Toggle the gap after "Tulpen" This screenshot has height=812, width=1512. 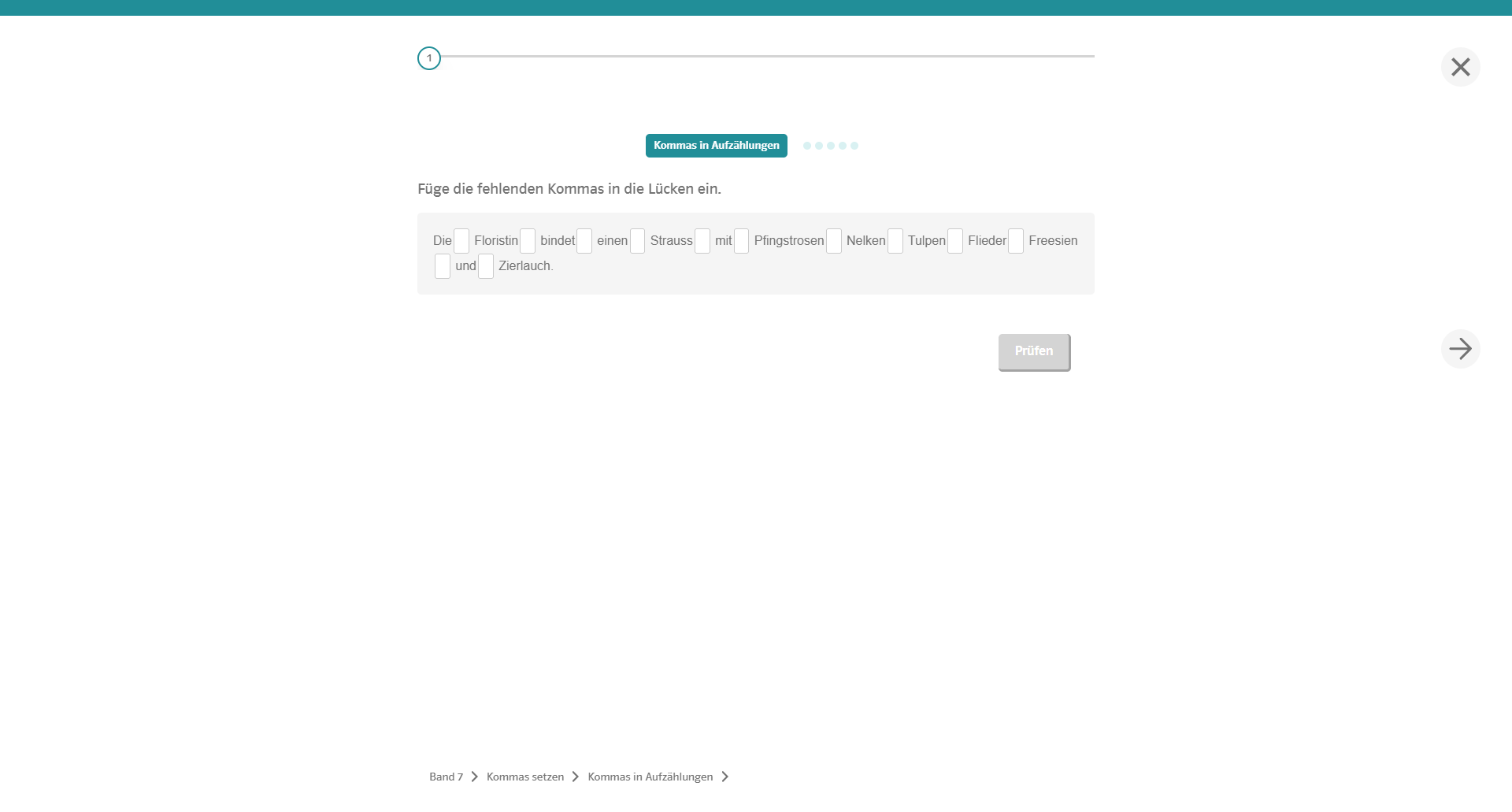[x=955, y=241]
